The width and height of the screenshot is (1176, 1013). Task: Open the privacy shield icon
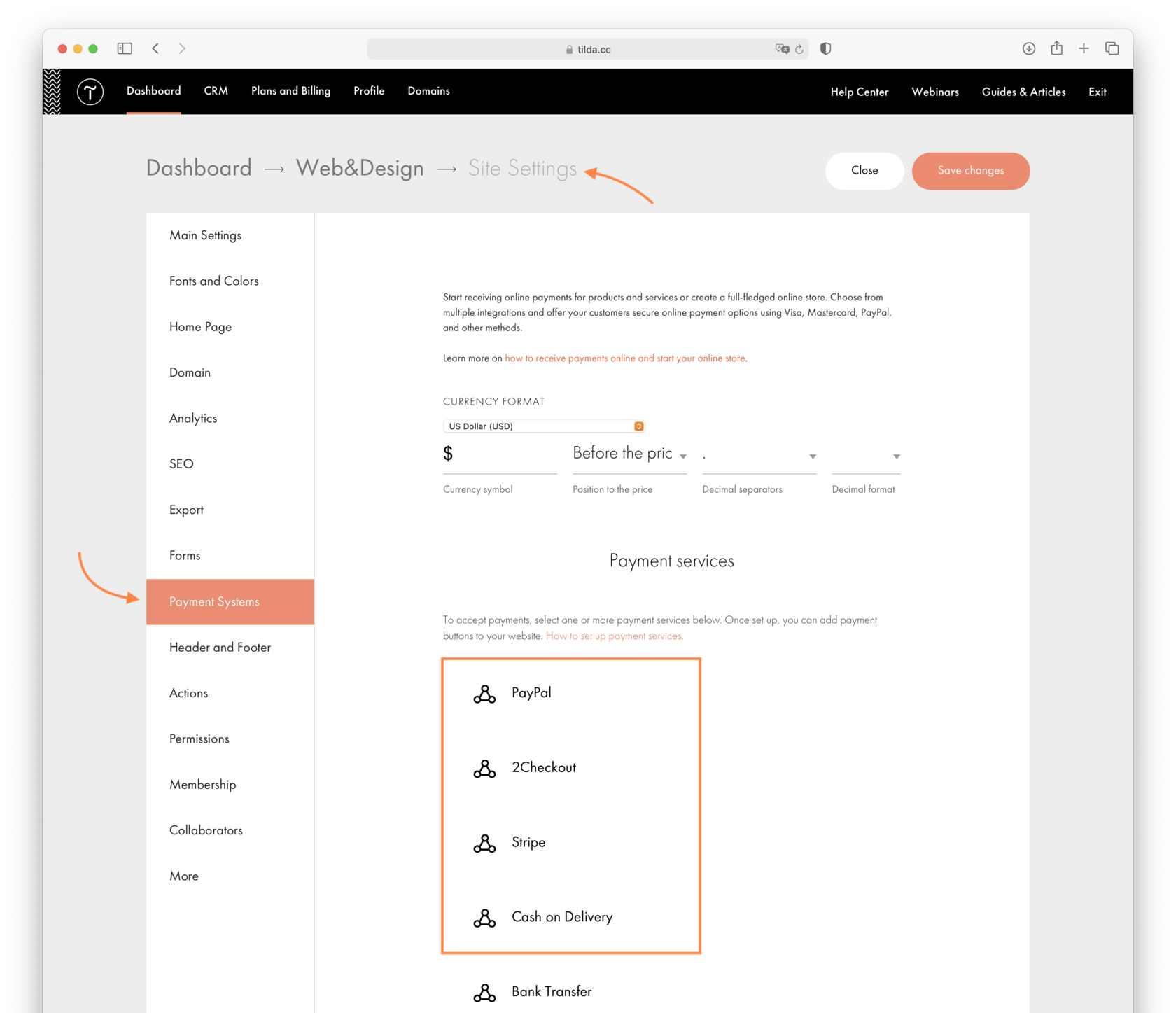click(x=826, y=48)
